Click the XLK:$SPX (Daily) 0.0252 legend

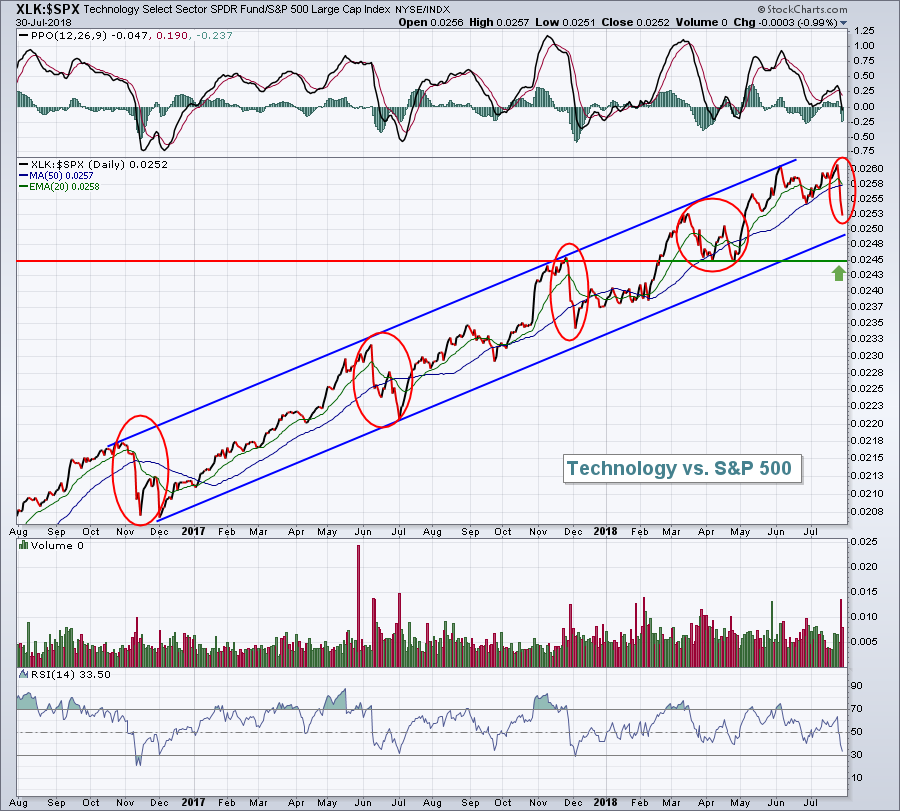99,165
